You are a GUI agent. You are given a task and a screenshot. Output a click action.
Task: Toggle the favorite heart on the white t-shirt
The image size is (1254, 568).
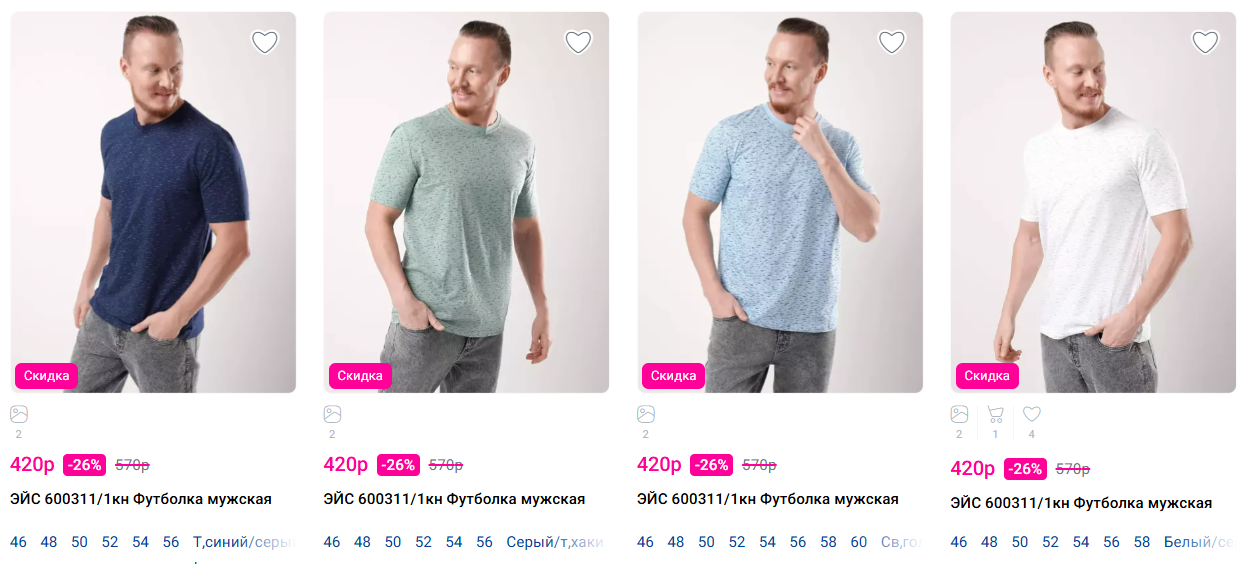click(x=1205, y=42)
